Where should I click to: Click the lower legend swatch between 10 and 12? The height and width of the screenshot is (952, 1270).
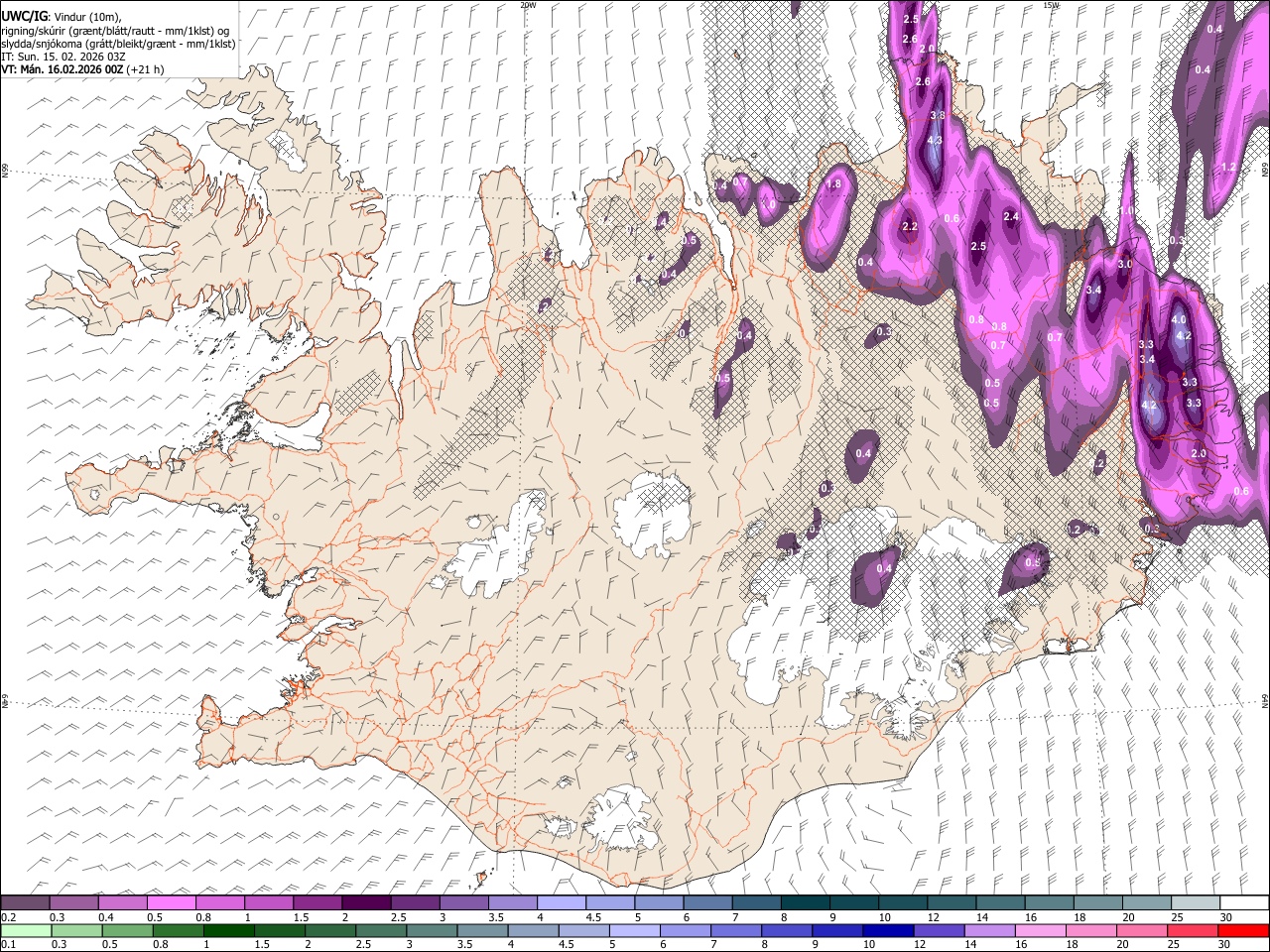pyautogui.click(x=890, y=930)
